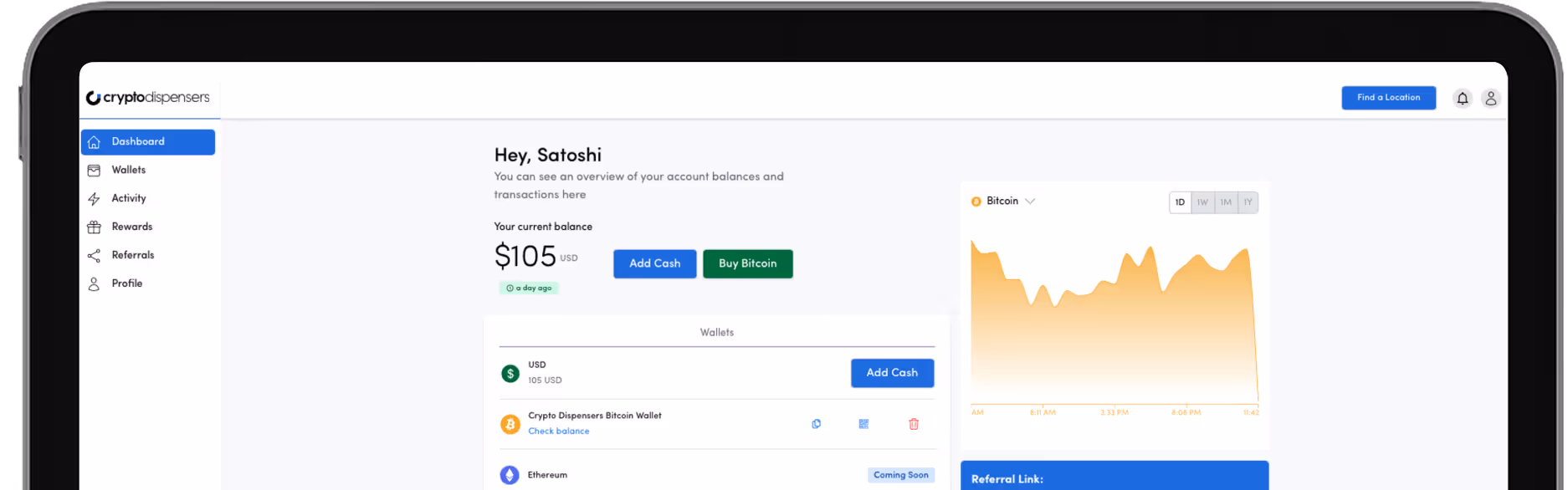
Task: Click the 'Hey, Satoshi' greeting
Action: pos(548,156)
